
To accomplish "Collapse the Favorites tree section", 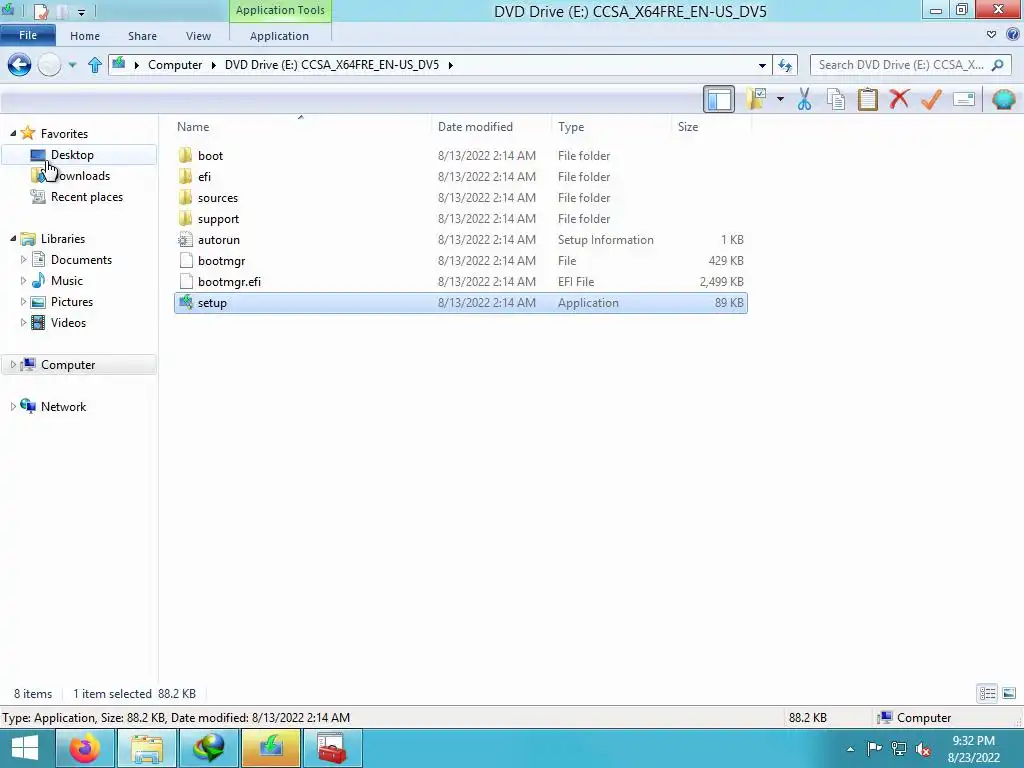I will coord(13,133).
